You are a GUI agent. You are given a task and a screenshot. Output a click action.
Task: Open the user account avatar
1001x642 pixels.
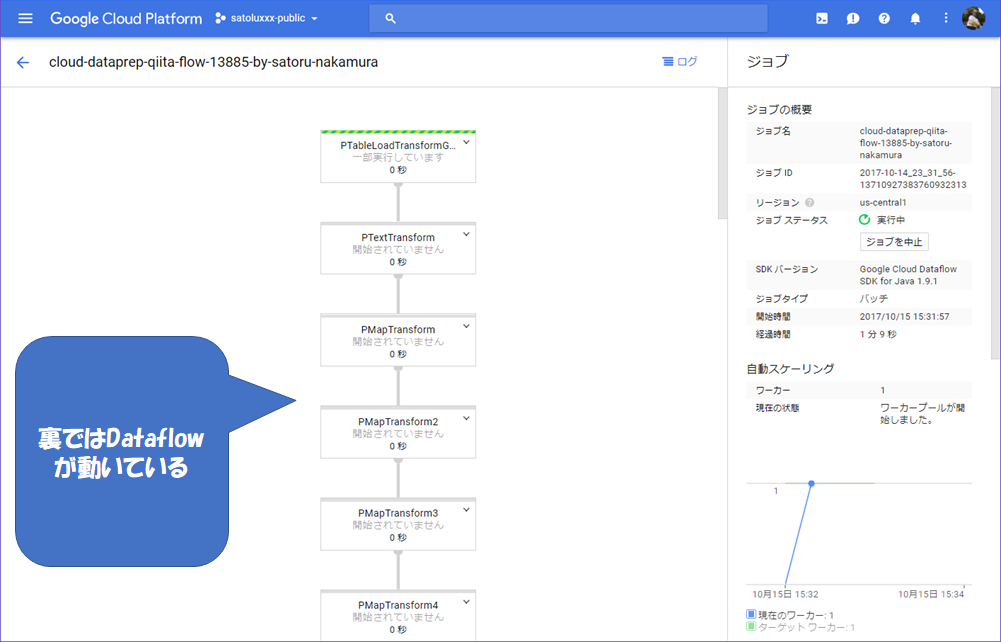974,18
